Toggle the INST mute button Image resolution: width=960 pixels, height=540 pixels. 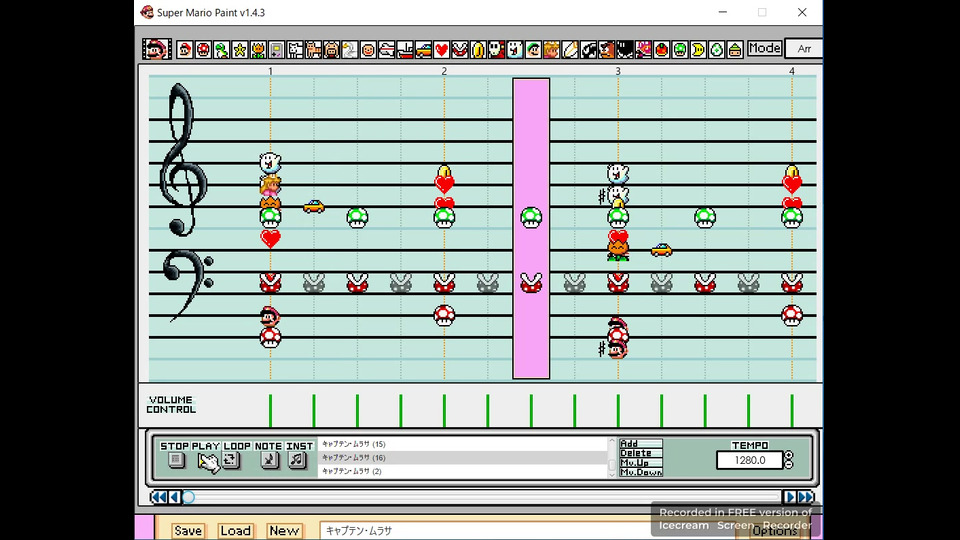297,460
